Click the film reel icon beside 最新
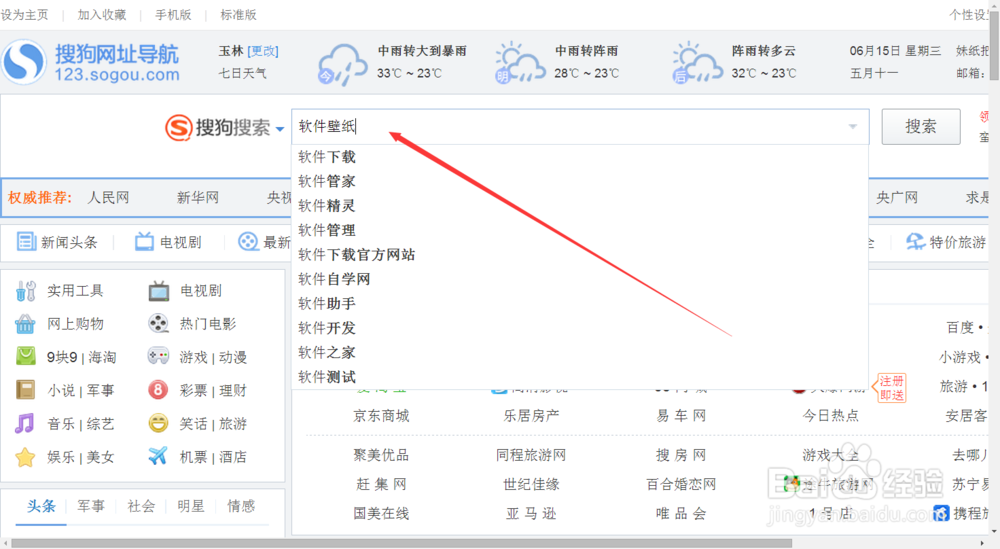 coord(248,242)
